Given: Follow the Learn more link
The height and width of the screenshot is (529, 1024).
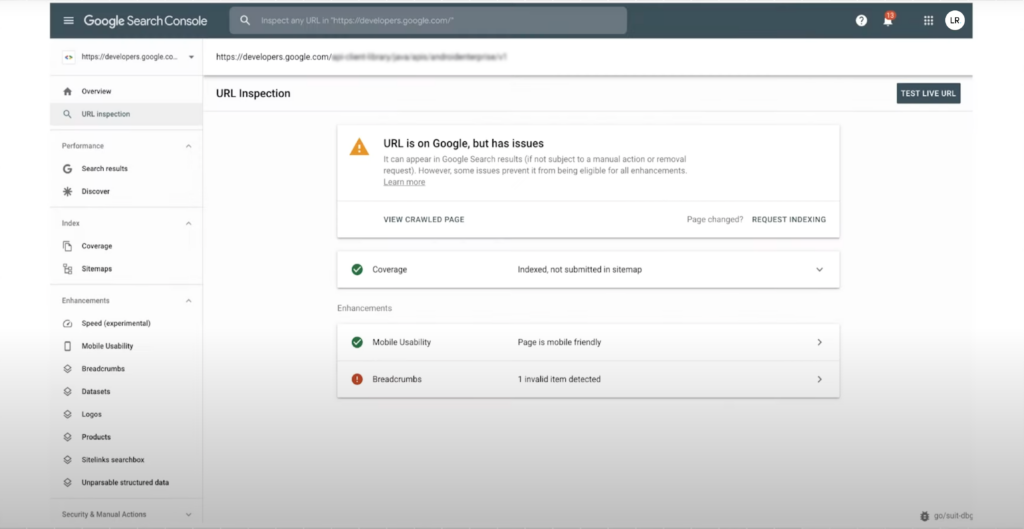Looking at the screenshot, I should tap(404, 182).
